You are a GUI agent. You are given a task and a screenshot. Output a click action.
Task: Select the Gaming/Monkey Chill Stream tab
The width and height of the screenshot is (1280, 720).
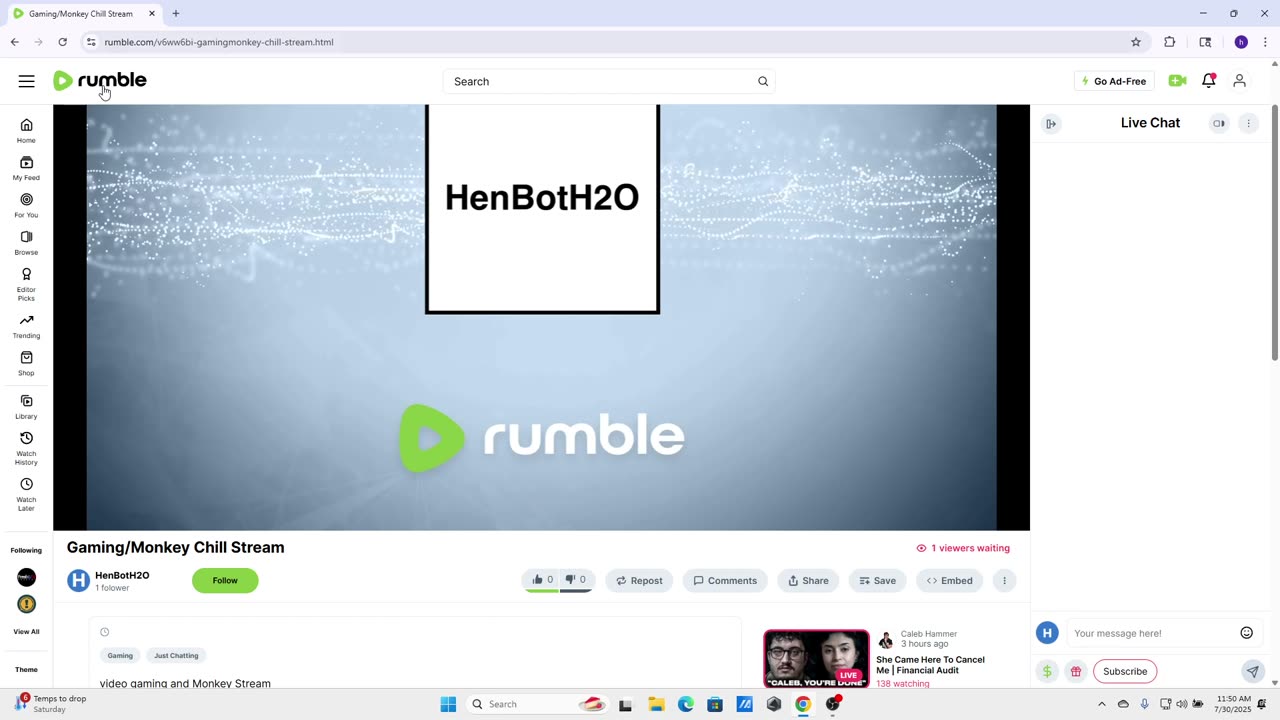pos(82,14)
